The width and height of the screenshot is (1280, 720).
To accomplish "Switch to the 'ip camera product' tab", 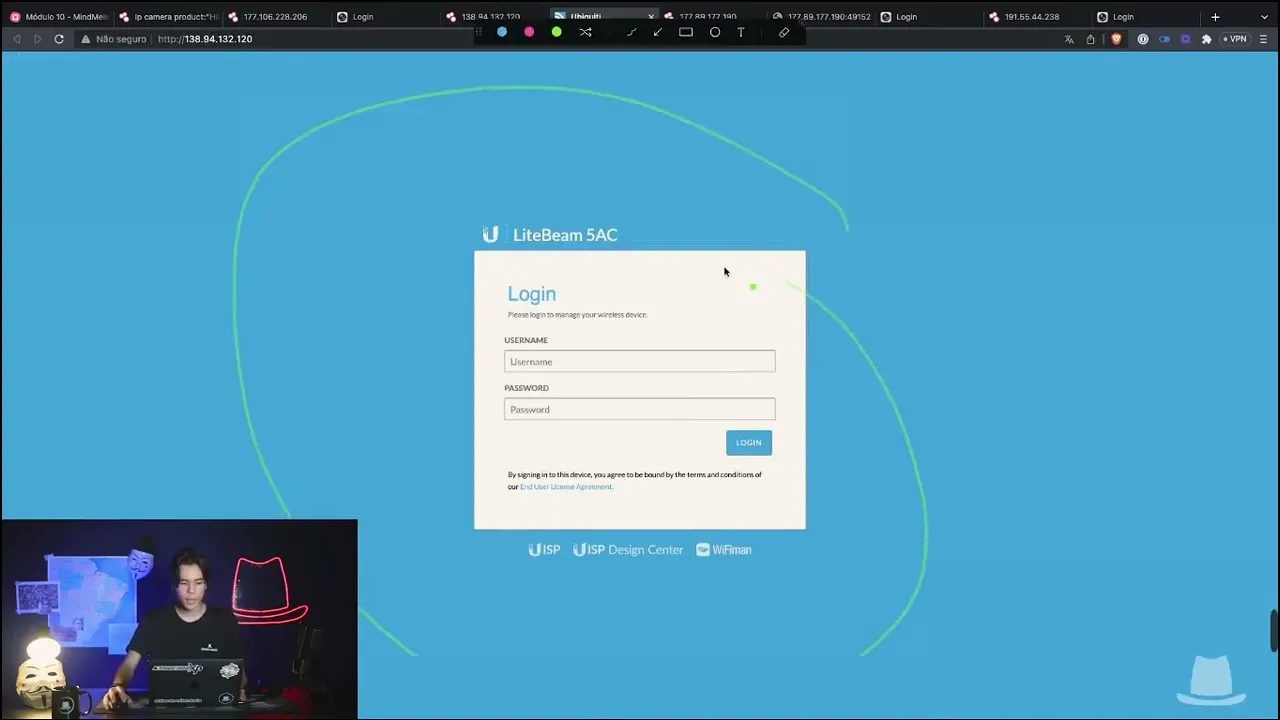I will 168,17.
